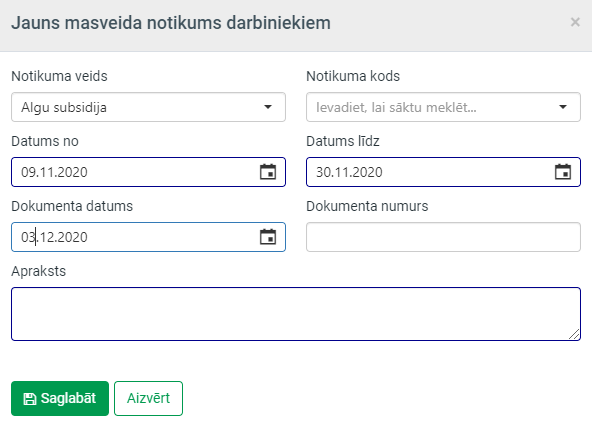The width and height of the screenshot is (592, 422).
Task: Open the Notikuma kods dropdown arrow
Action: tap(563, 107)
